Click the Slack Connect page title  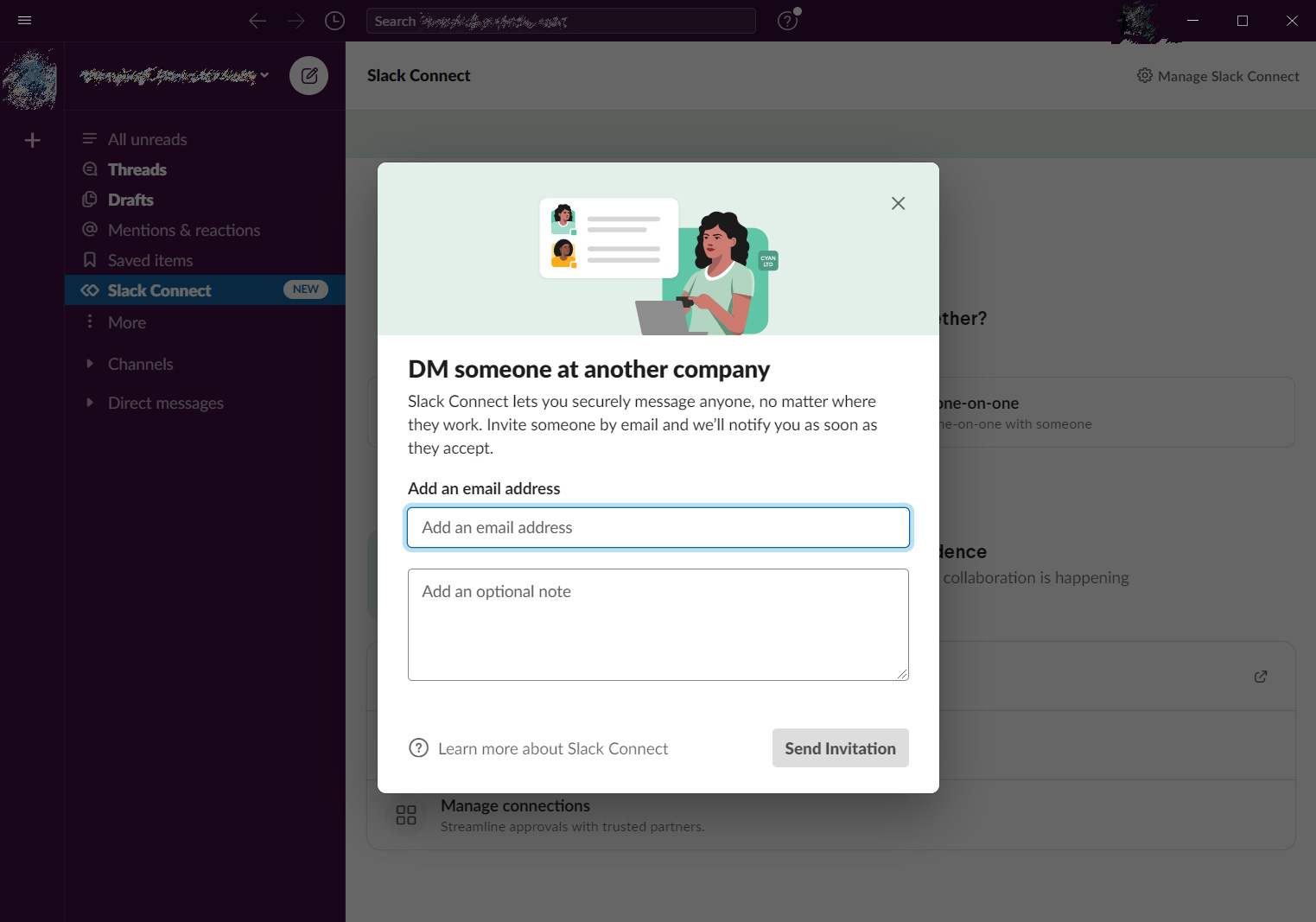click(419, 75)
